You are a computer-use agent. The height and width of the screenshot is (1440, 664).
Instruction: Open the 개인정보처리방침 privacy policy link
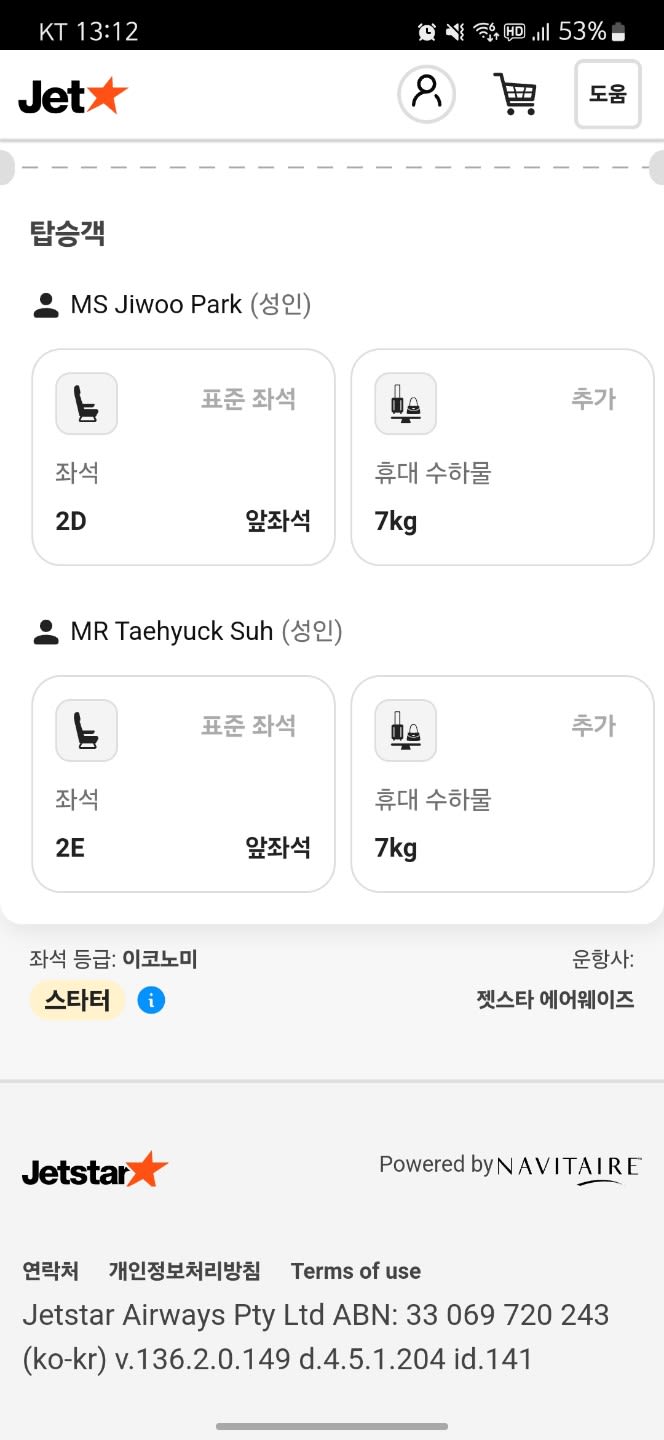(184, 1271)
